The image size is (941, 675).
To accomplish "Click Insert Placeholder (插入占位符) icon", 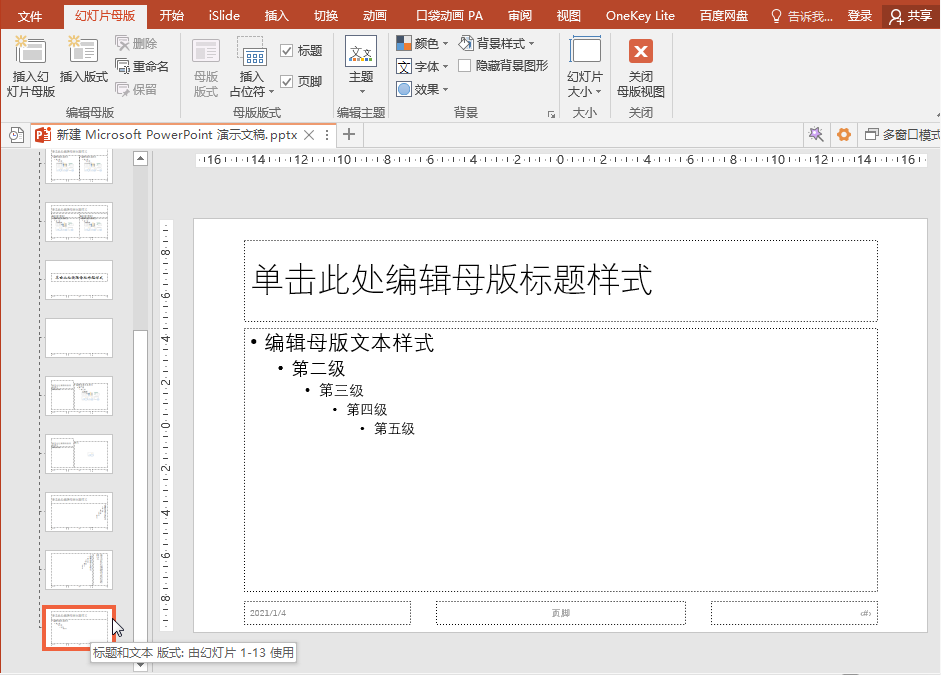I will (251, 52).
